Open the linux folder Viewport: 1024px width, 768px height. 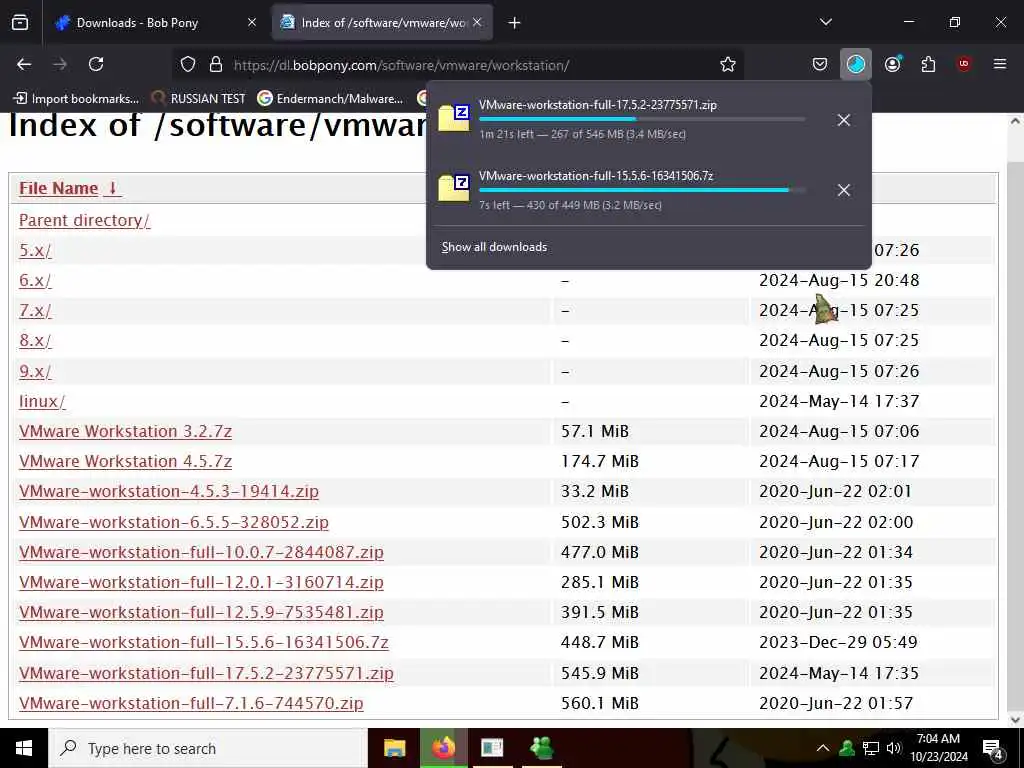(42, 401)
